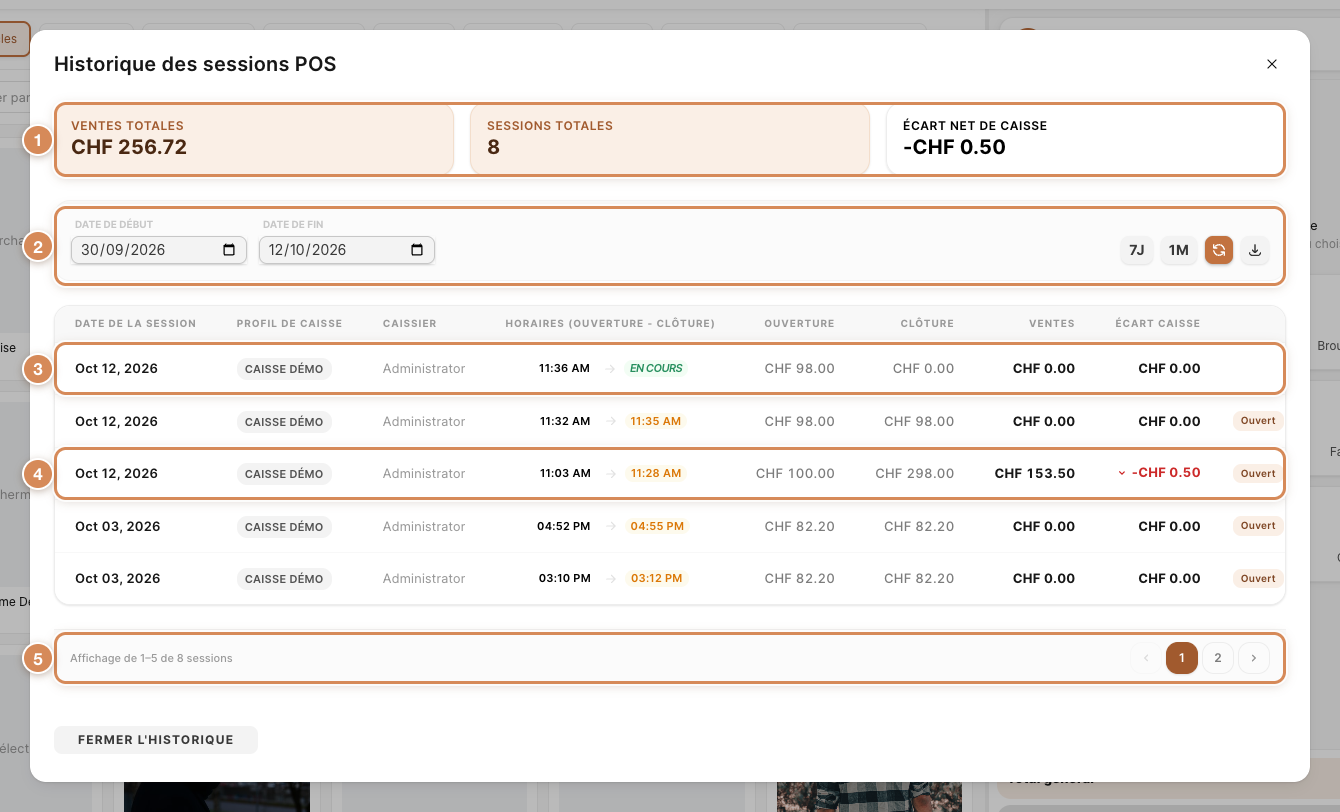Open the calendar picker for Date de début

point(229,250)
